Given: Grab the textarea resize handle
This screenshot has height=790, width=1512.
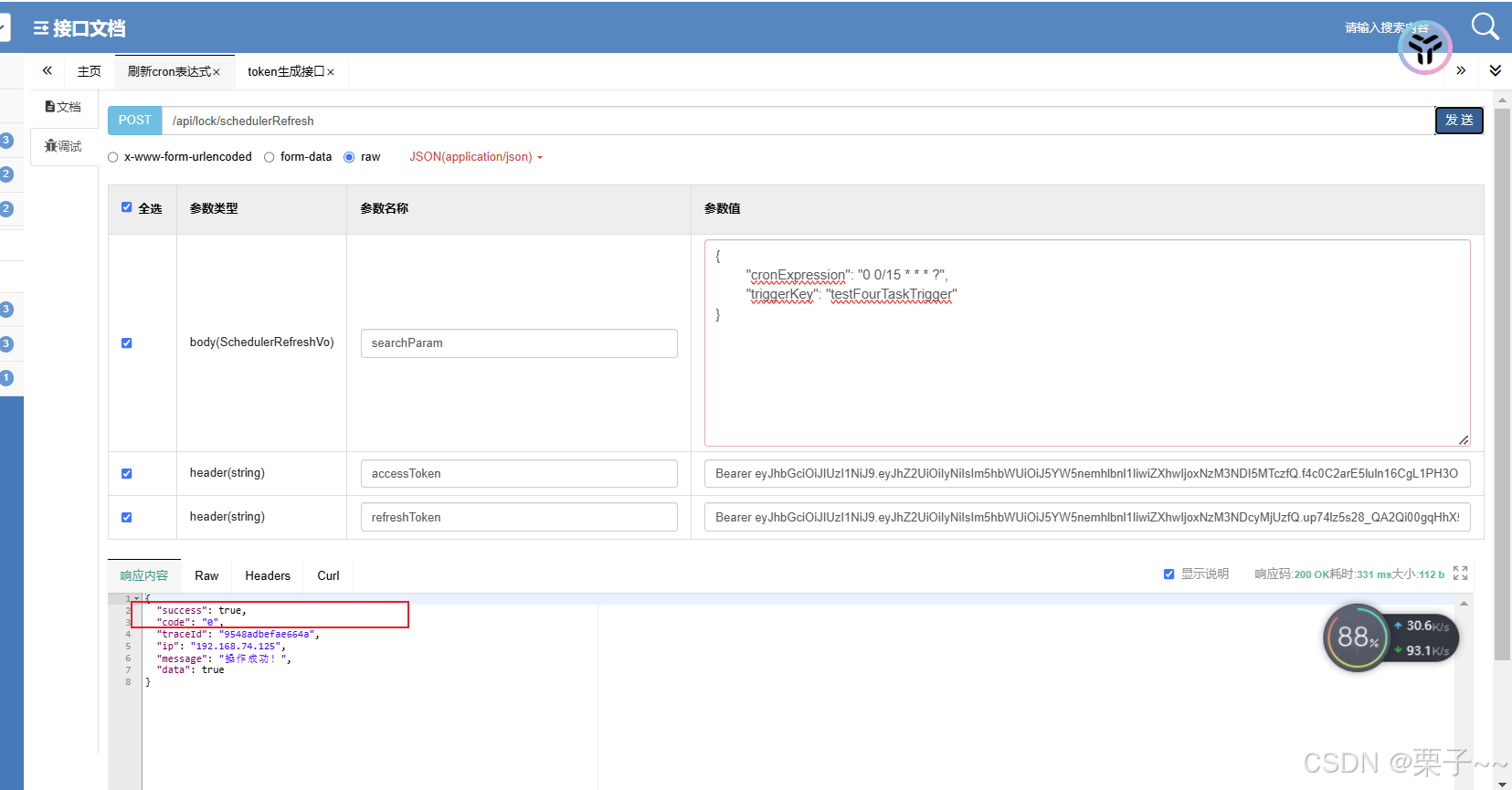Looking at the screenshot, I should (x=1464, y=440).
